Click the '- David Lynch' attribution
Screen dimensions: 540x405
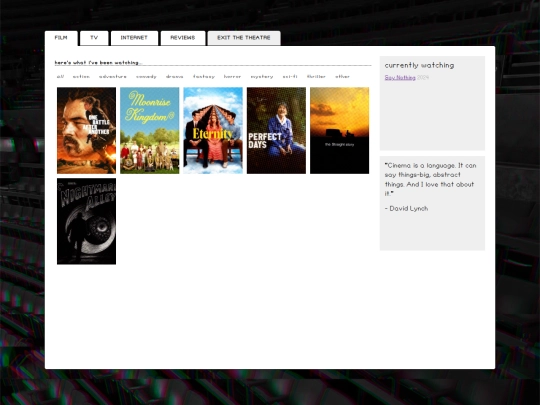click(406, 208)
